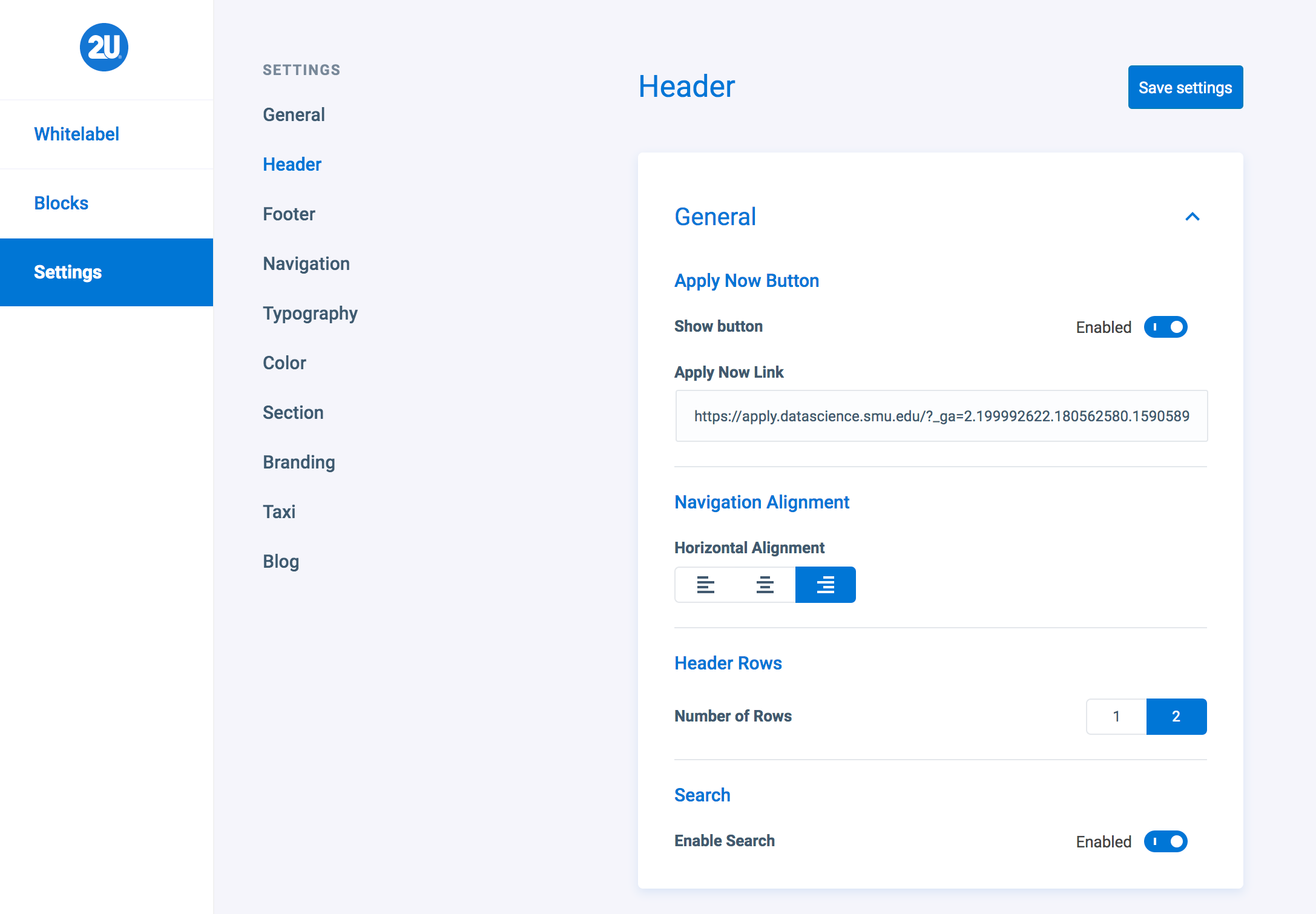
Task: Click the Save settings button
Action: tap(1185, 88)
